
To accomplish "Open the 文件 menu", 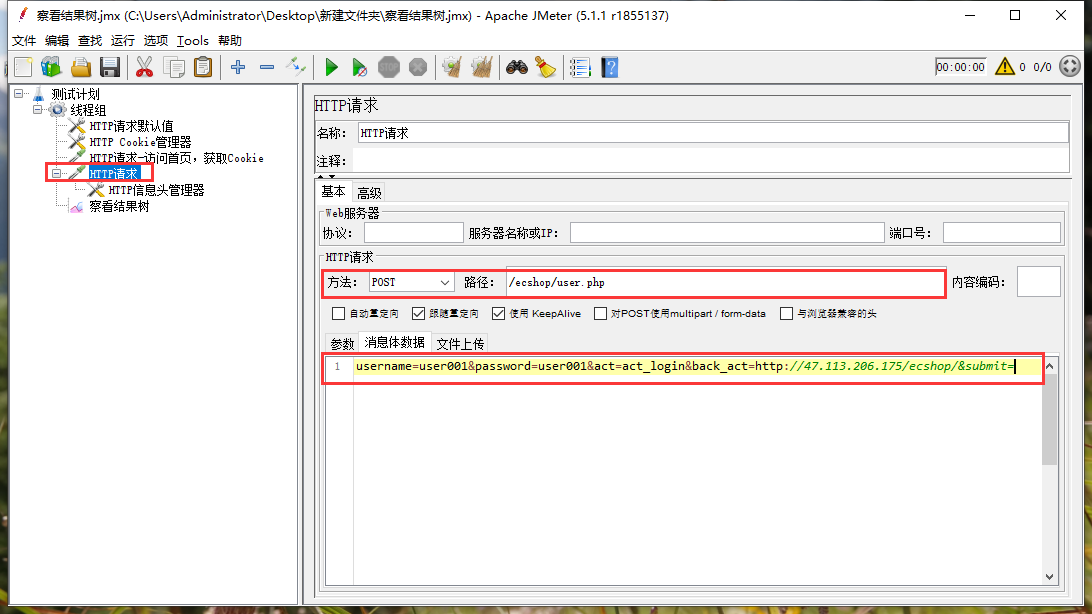I will click(24, 40).
